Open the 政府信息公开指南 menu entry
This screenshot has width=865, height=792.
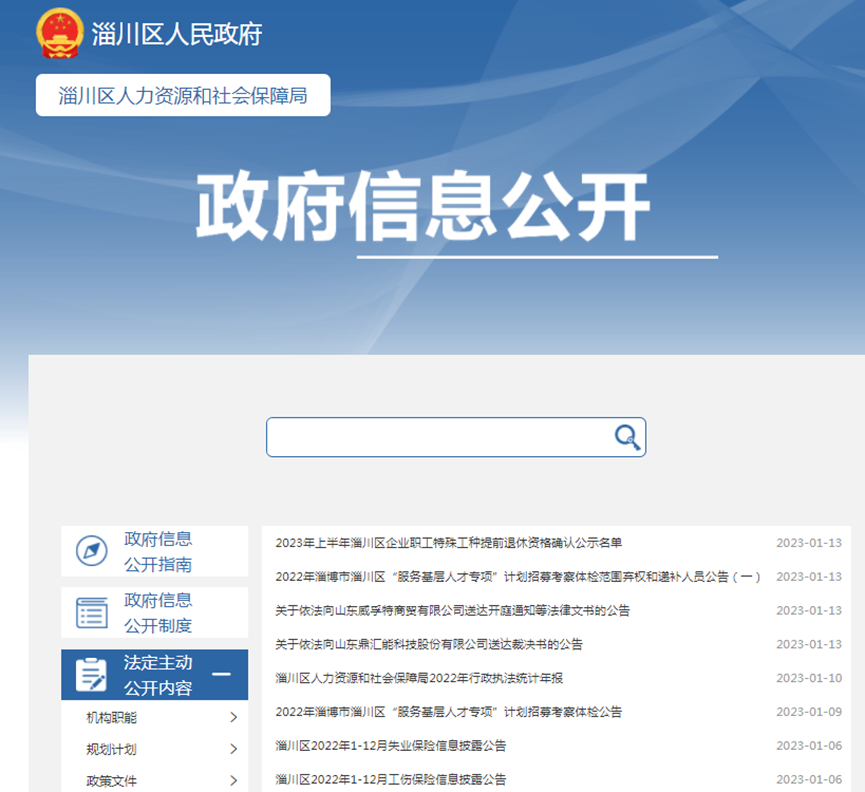pyautogui.click(x=158, y=552)
